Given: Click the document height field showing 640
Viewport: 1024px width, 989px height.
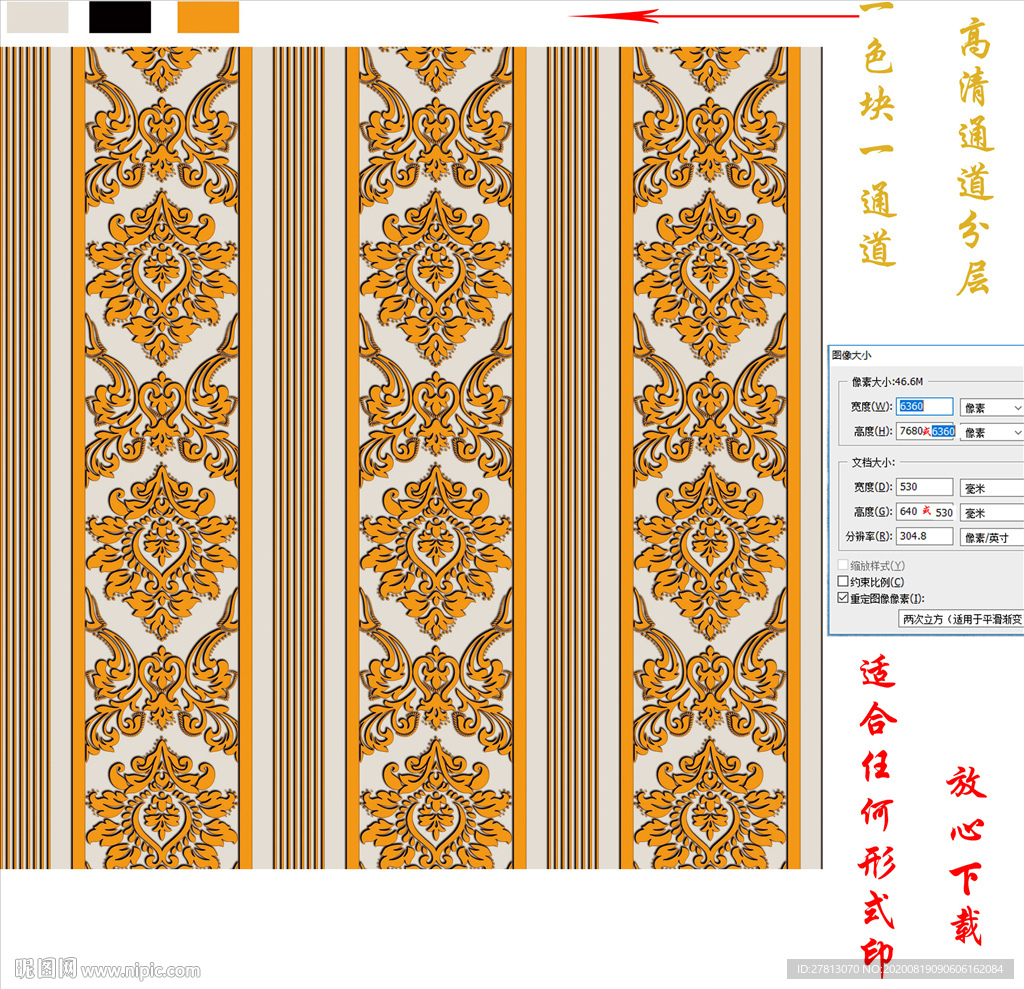Looking at the screenshot, I should point(924,511).
